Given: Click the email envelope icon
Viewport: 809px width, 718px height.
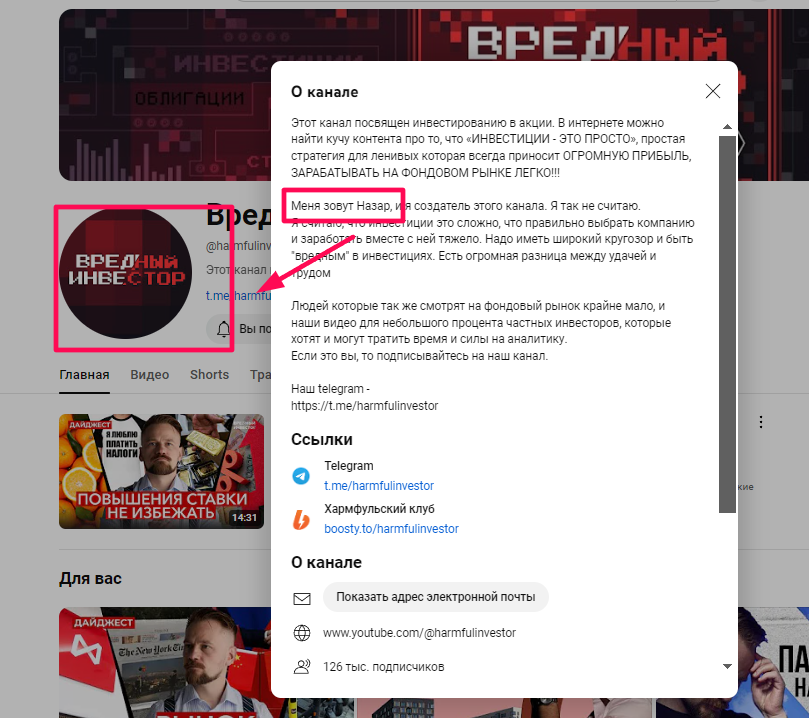Looking at the screenshot, I should click(302, 598).
